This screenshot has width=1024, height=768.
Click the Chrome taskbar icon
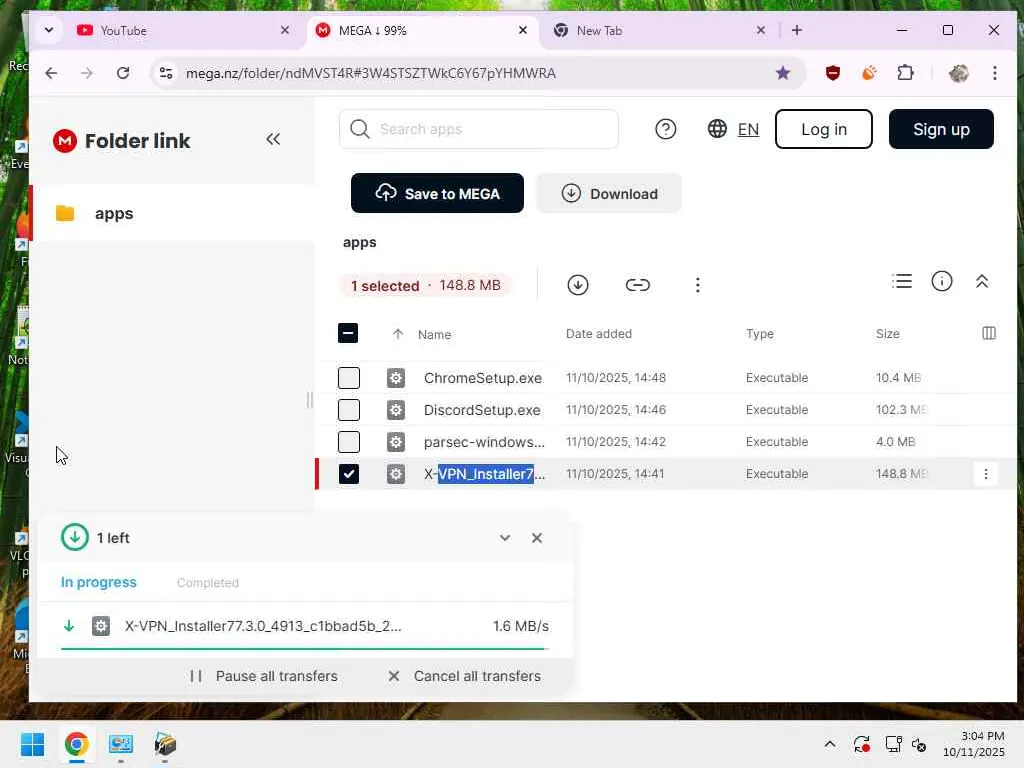click(76, 744)
